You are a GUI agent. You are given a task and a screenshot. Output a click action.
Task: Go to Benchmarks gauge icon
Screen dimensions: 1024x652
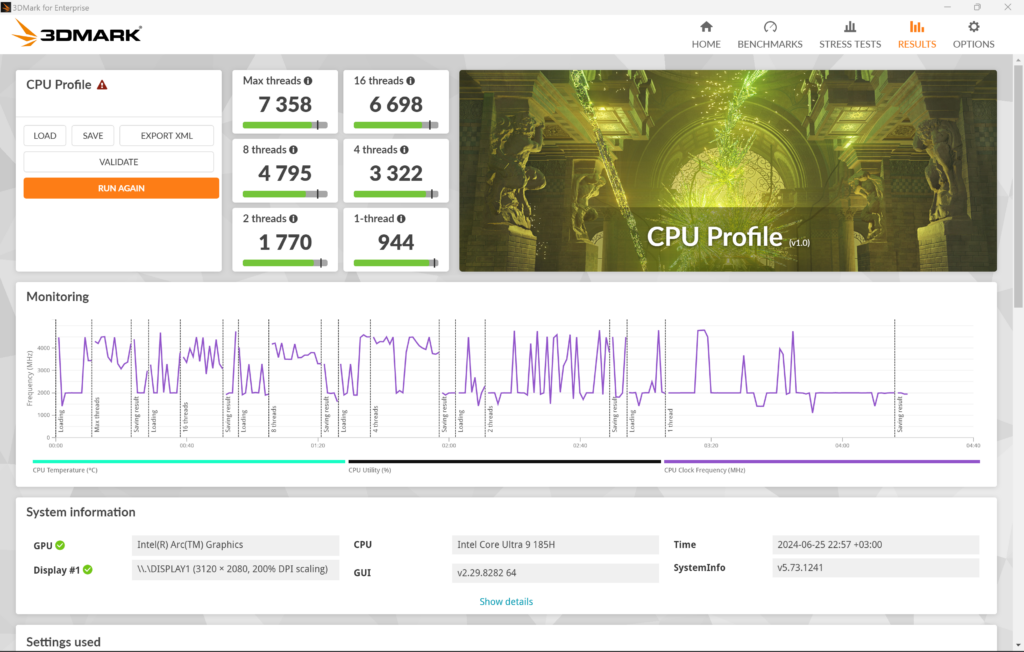[770, 27]
